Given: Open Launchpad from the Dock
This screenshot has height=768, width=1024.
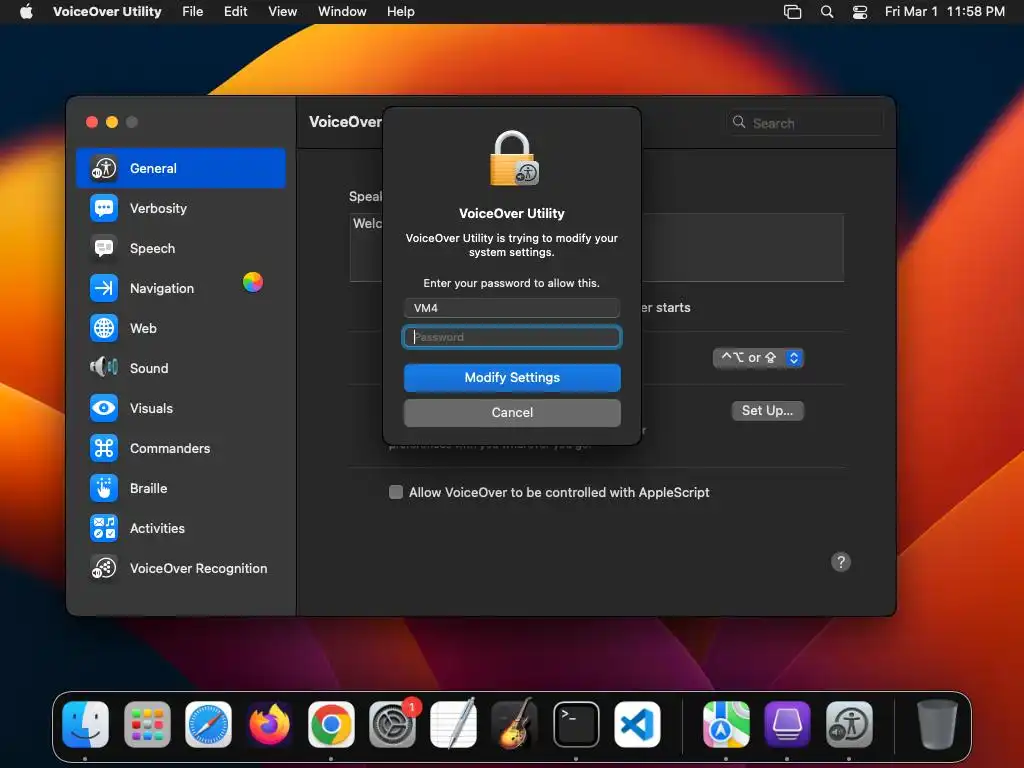Looking at the screenshot, I should [x=147, y=724].
